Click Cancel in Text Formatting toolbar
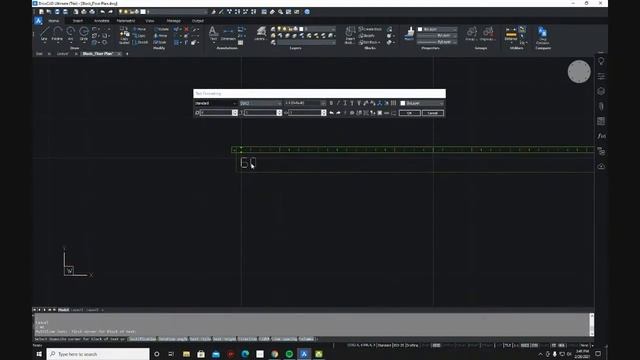Image resolution: width=640 pixels, height=360 pixels. [x=433, y=113]
